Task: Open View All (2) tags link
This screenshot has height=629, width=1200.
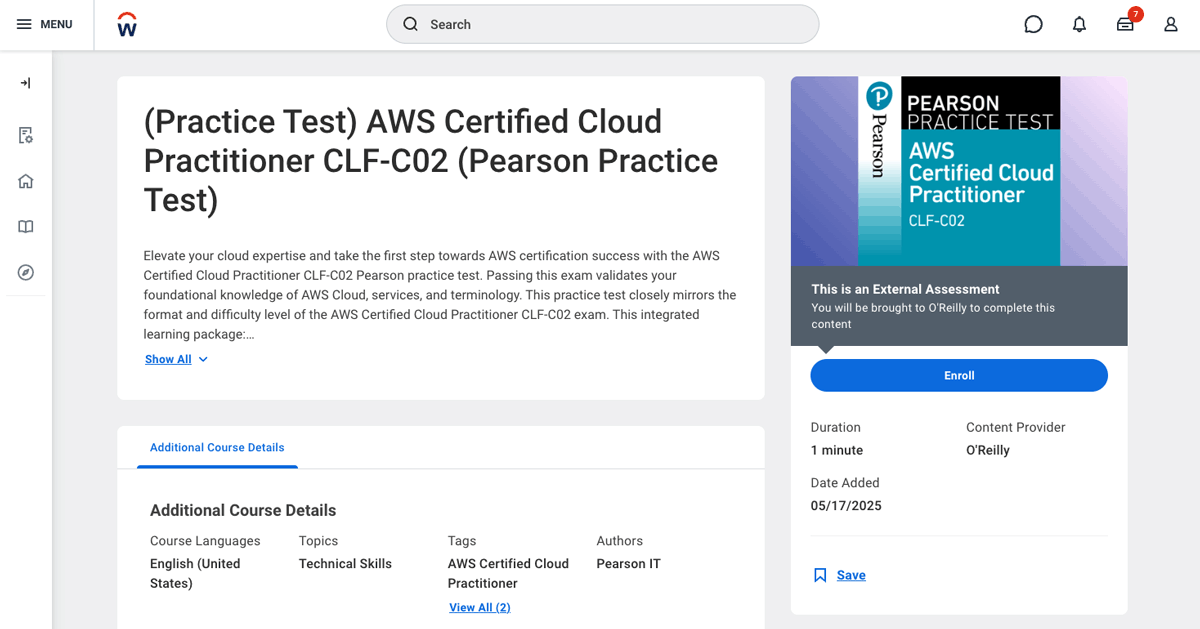Action: tap(480, 607)
